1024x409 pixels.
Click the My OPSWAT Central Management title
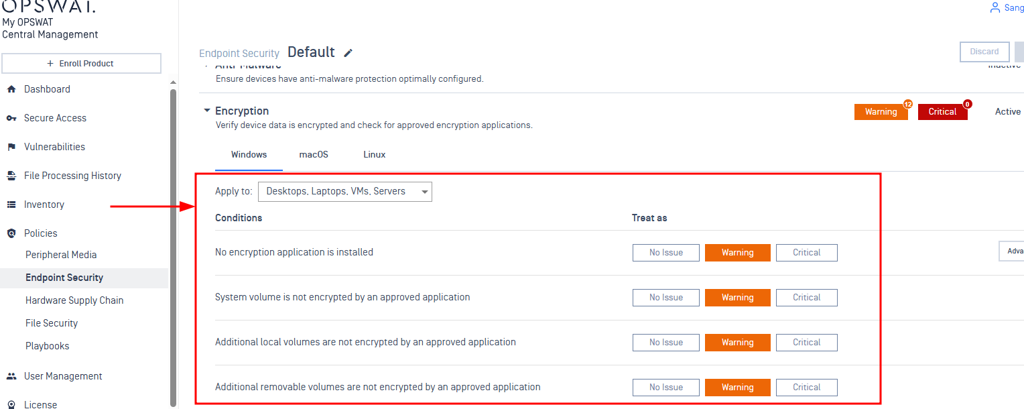[x=50, y=29]
